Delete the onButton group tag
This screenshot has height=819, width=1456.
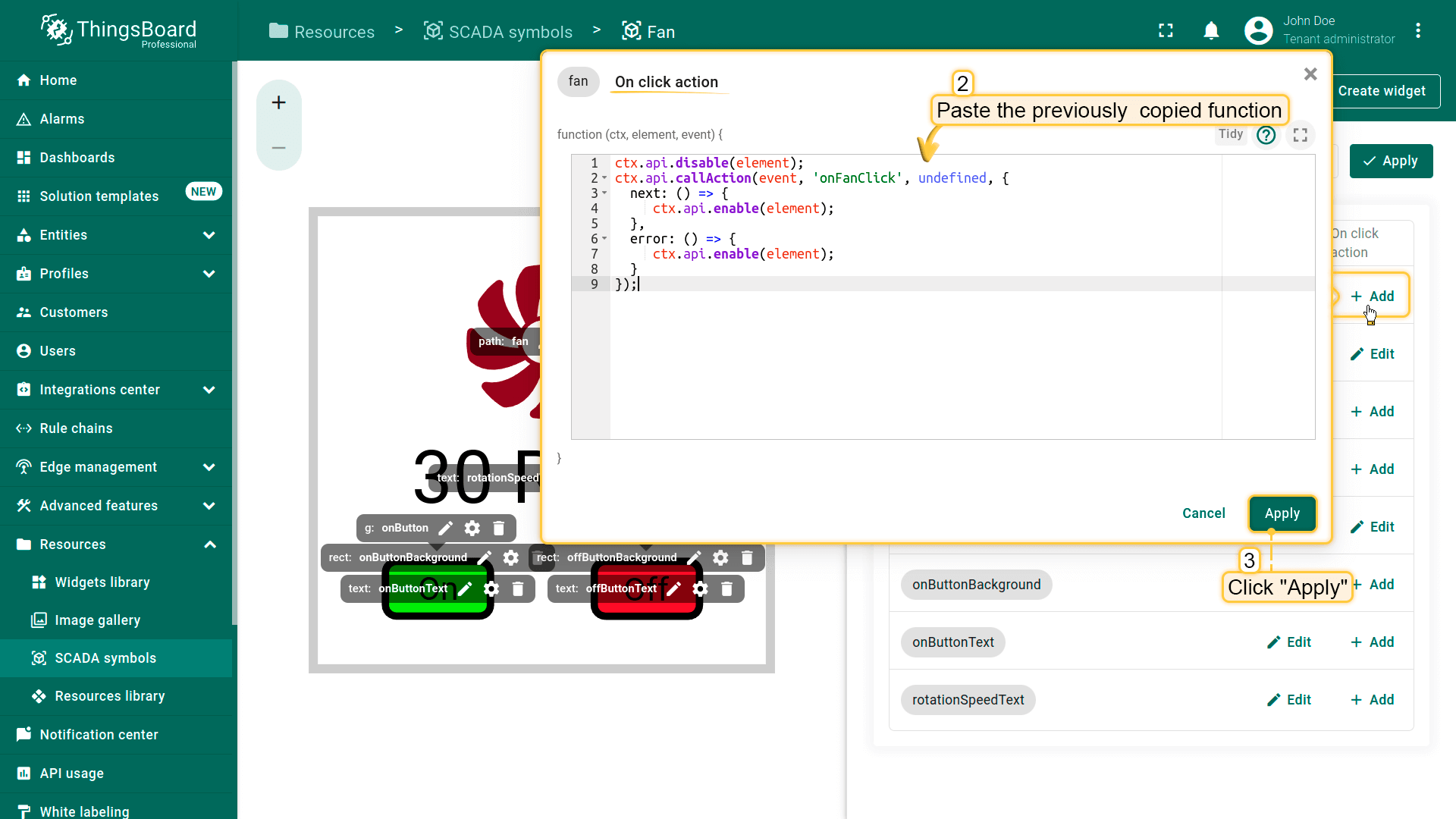click(x=499, y=528)
